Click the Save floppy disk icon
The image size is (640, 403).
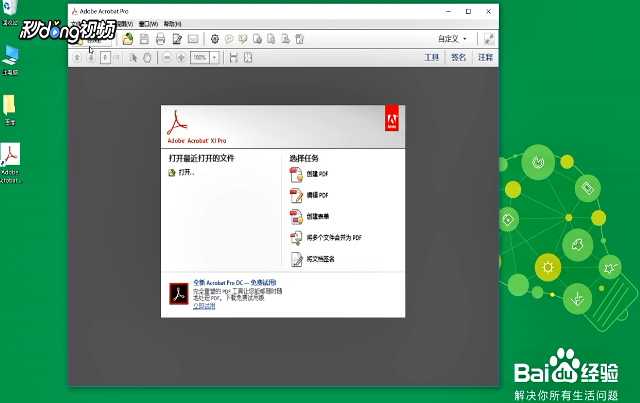coord(144,39)
